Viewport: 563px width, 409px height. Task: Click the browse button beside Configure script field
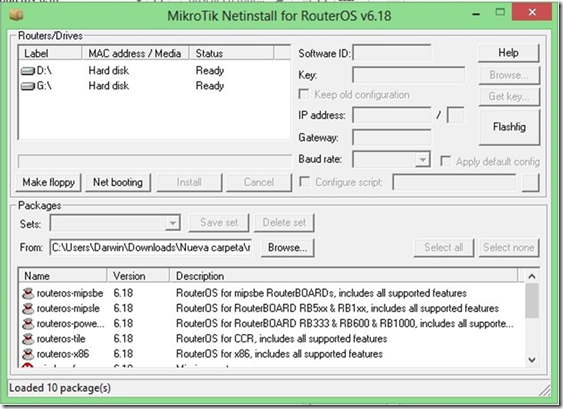530,182
